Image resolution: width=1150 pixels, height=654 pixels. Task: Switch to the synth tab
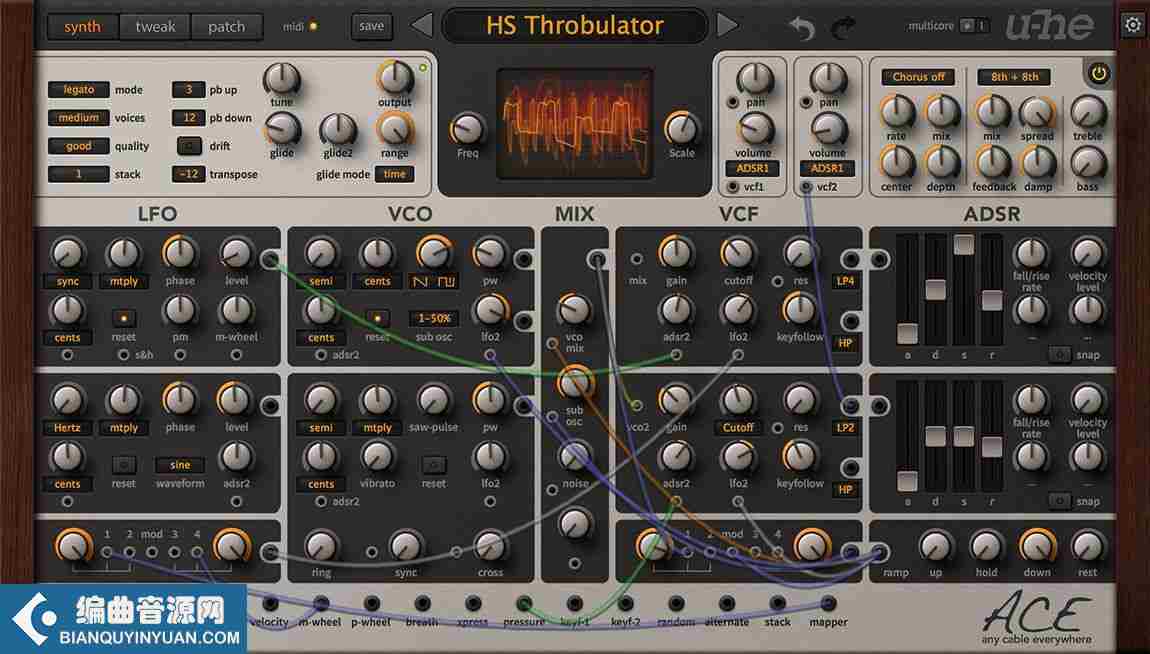(82, 27)
